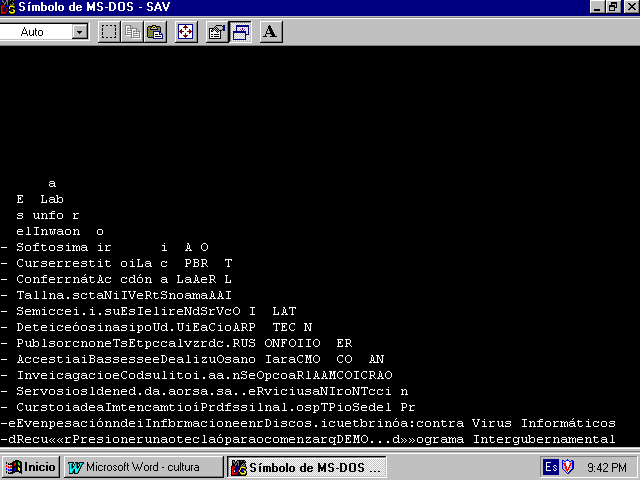This screenshot has width=640, height=480.
Task: Click the line starting with 'Inveicagacioe'
Action: pos(197,375)
